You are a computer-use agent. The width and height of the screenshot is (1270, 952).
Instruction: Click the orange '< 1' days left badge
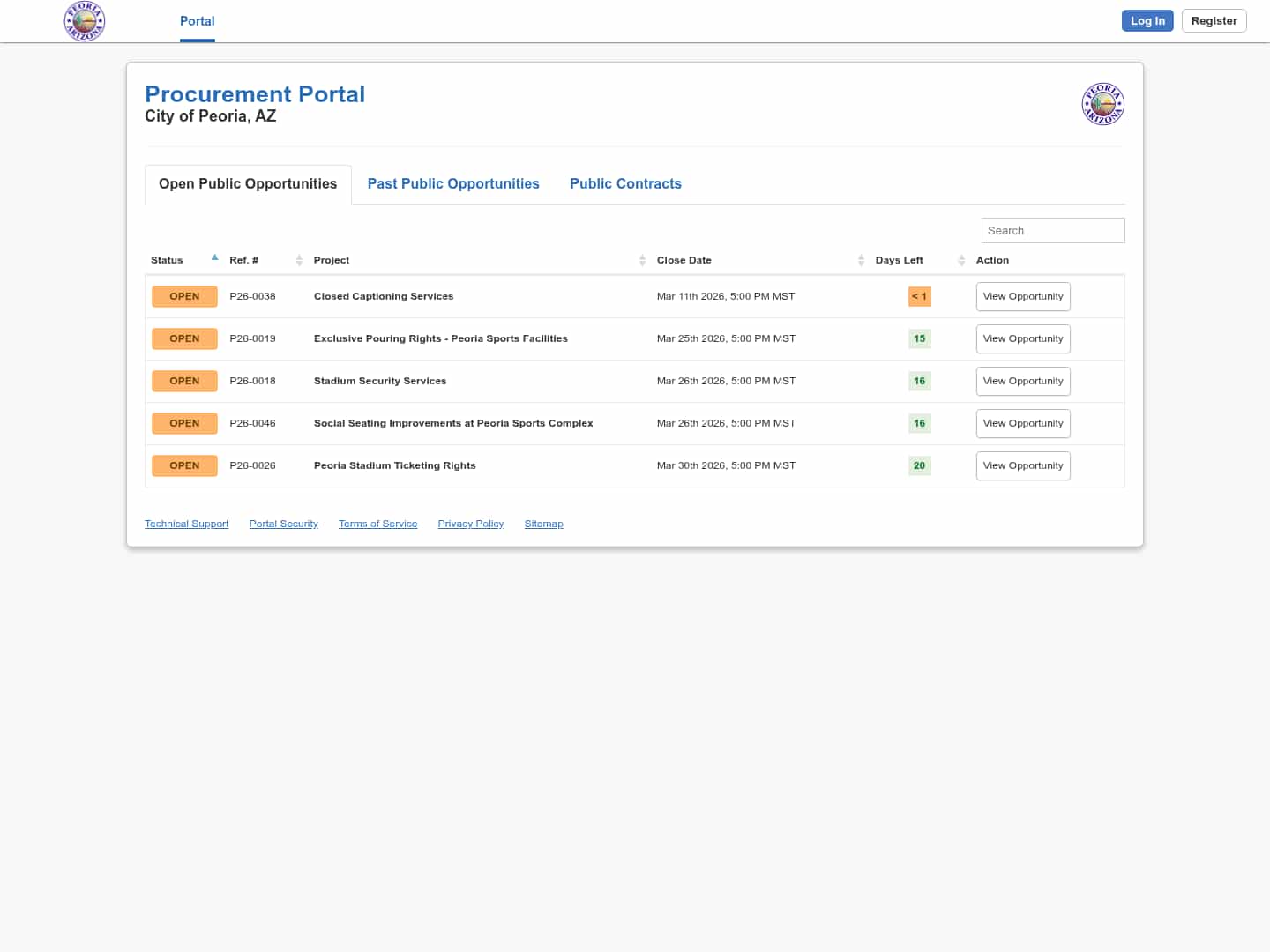coord(919,296)
